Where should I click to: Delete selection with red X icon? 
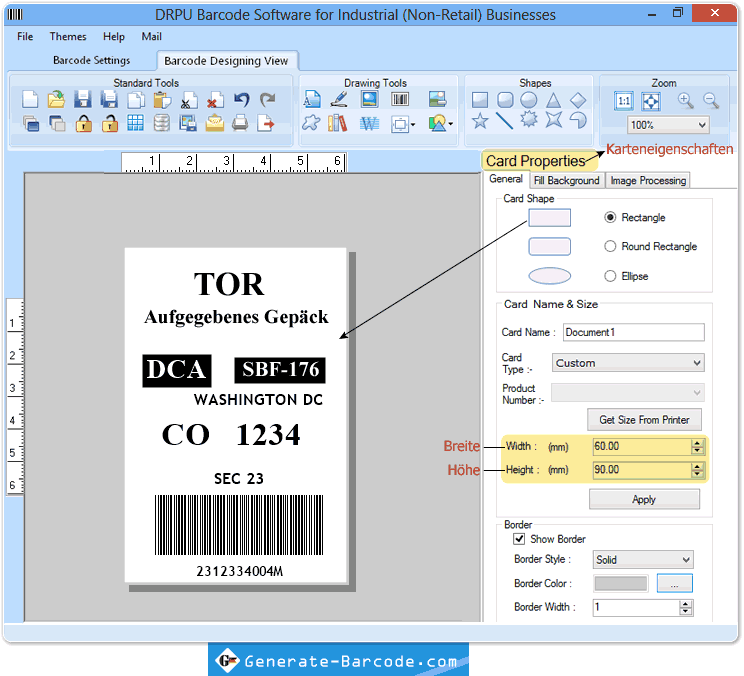(215, 100)
